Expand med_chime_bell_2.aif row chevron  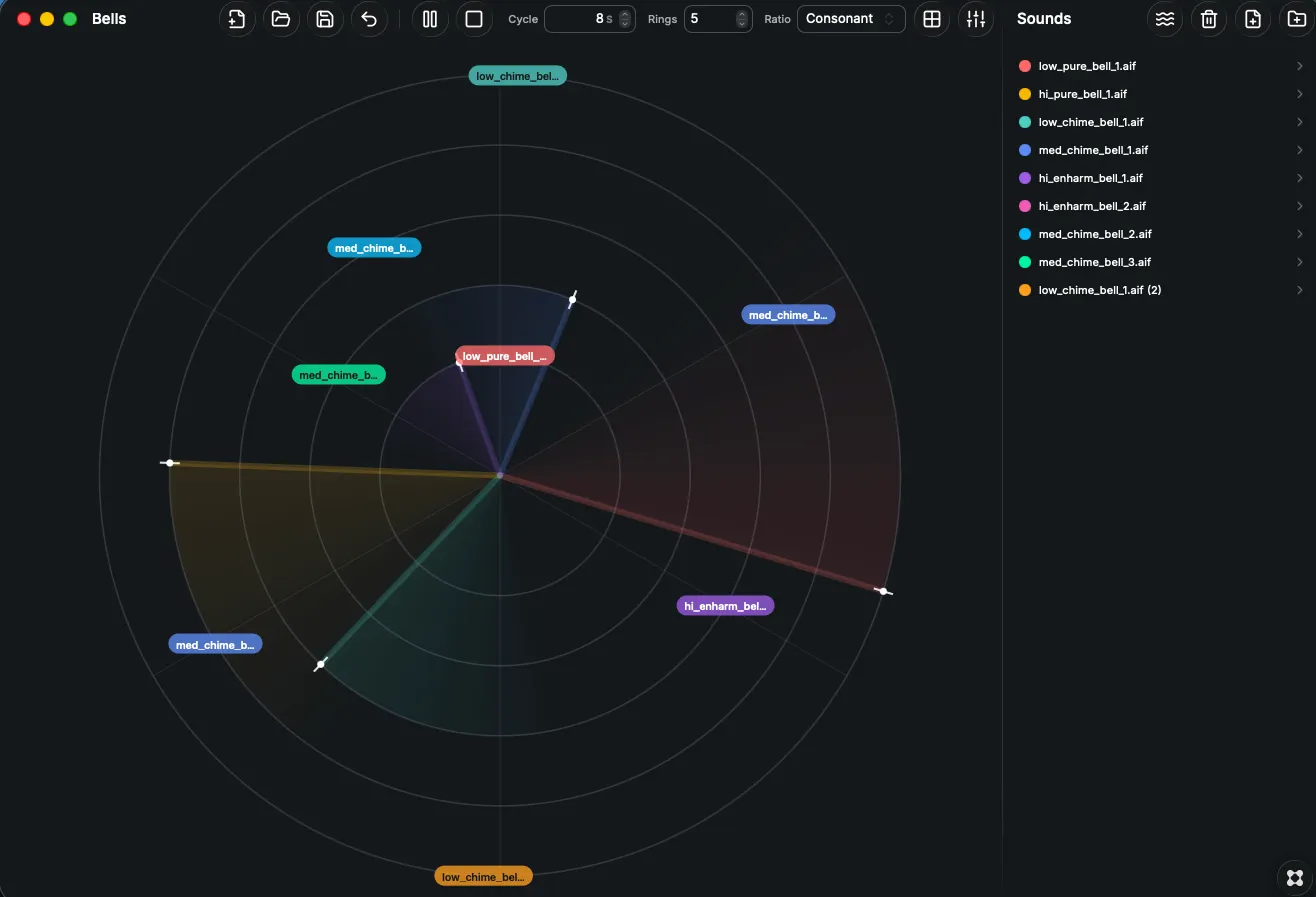click(x=1299, y=234)
